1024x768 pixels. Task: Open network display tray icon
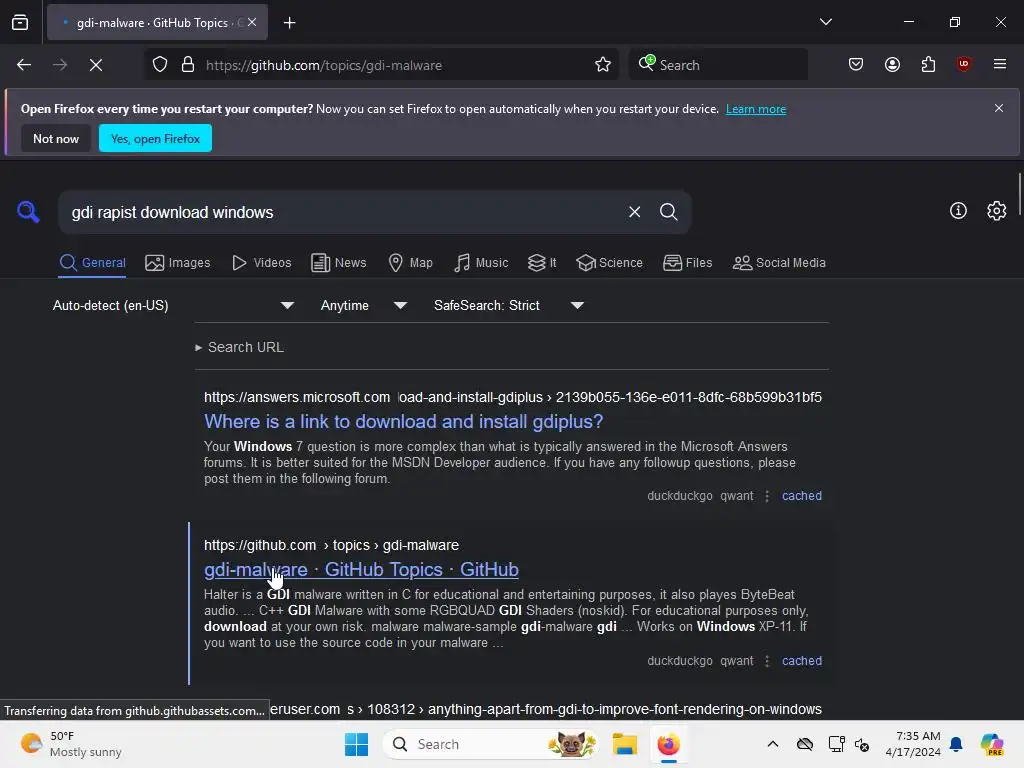836,744
